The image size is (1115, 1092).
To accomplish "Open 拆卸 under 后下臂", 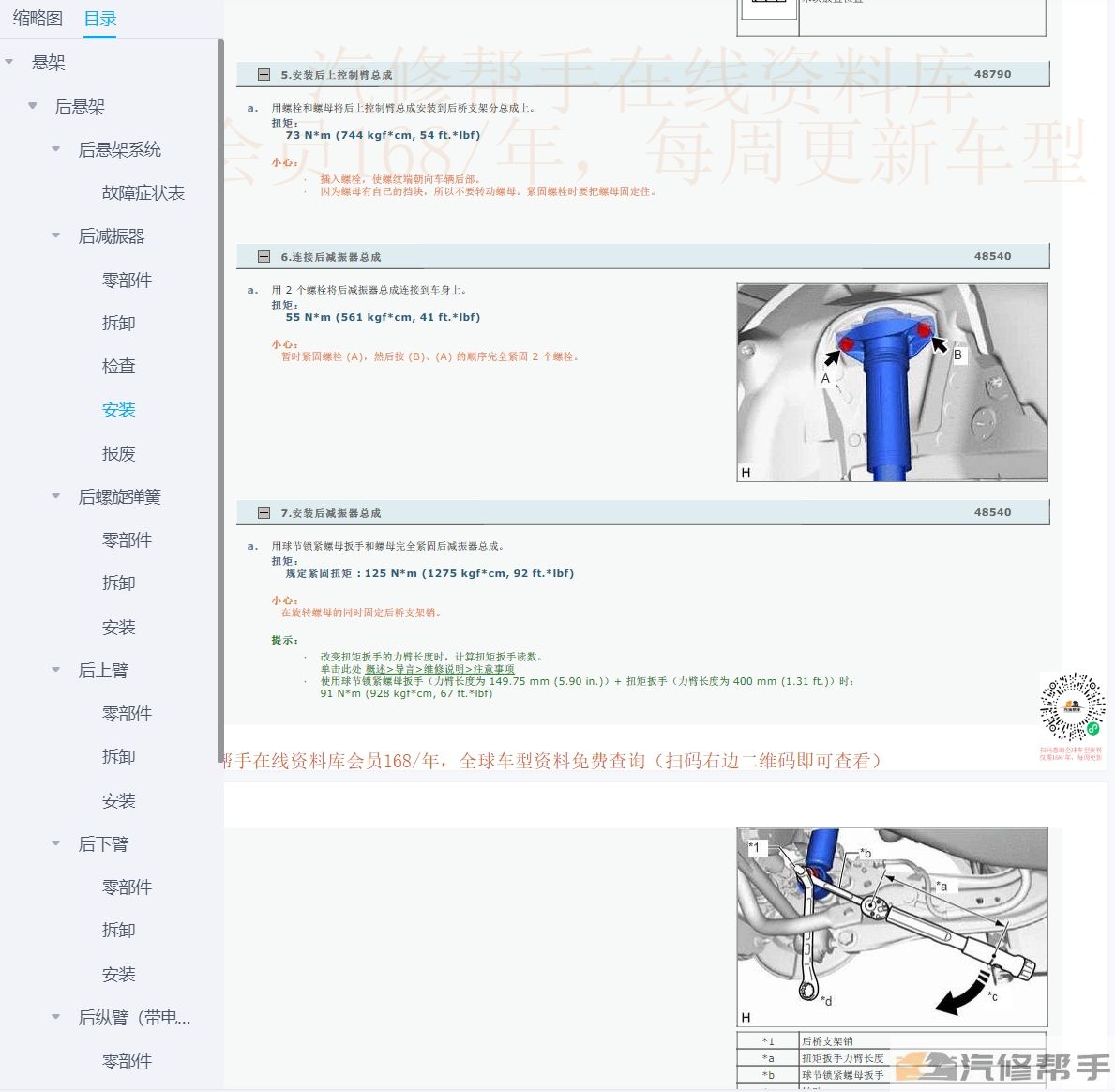I will (x=119, y=931).
